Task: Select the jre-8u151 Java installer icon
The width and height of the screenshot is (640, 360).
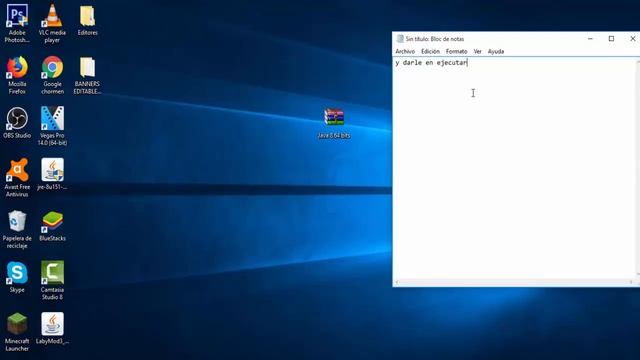Action: pos(52,170)
